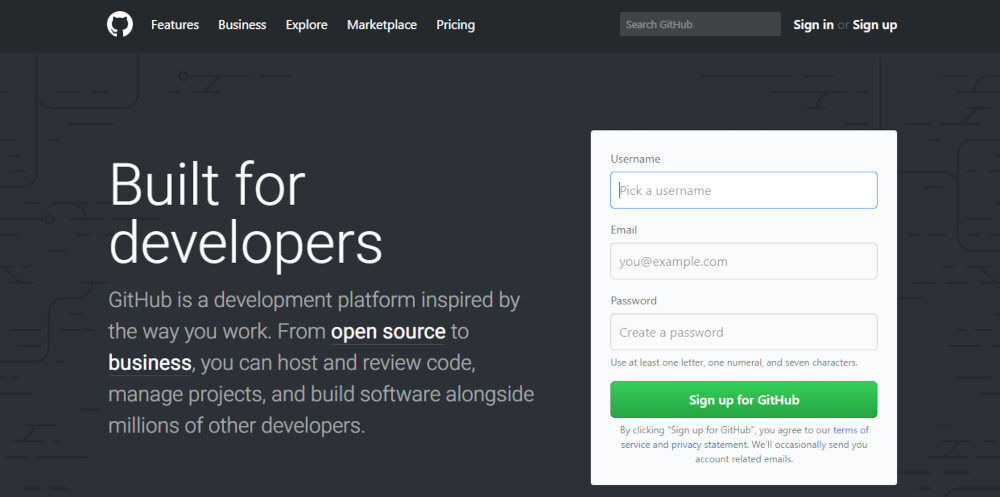
Task: Click the GitHub Octocat logo
Action: coord(120,24)
